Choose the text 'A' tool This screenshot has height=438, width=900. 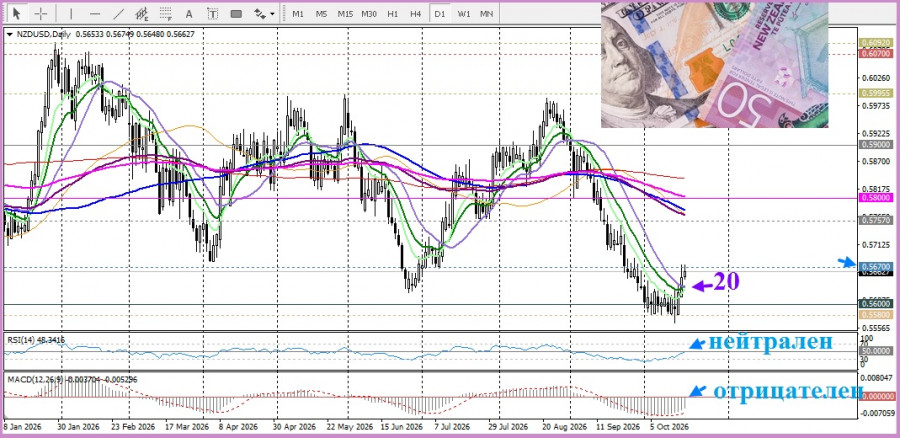coord(189,13)
